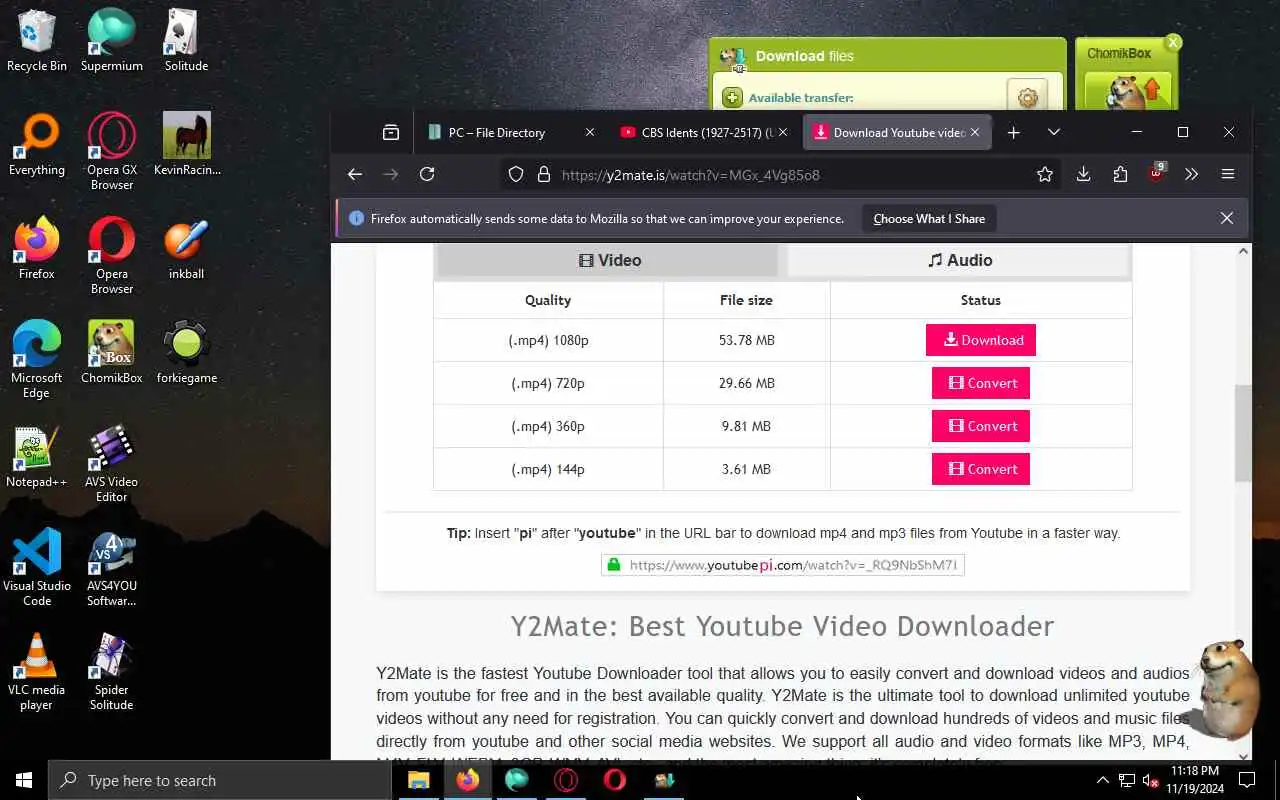Viewport: 1280px width, 800px height.
Task: Launch Microsoft Edge from the desktop
Action: pos(37,360)
